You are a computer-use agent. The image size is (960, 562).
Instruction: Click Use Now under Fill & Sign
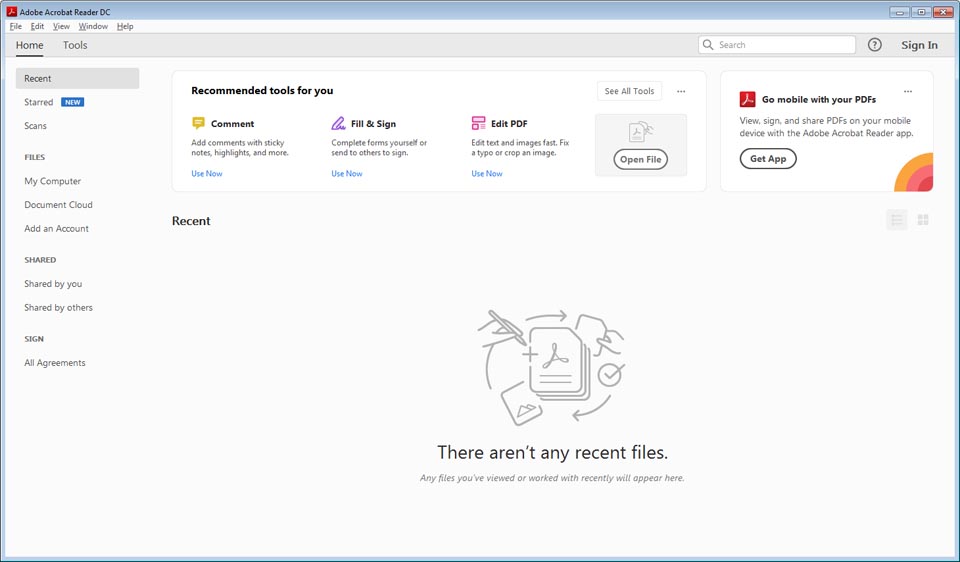tap(347, 174)
